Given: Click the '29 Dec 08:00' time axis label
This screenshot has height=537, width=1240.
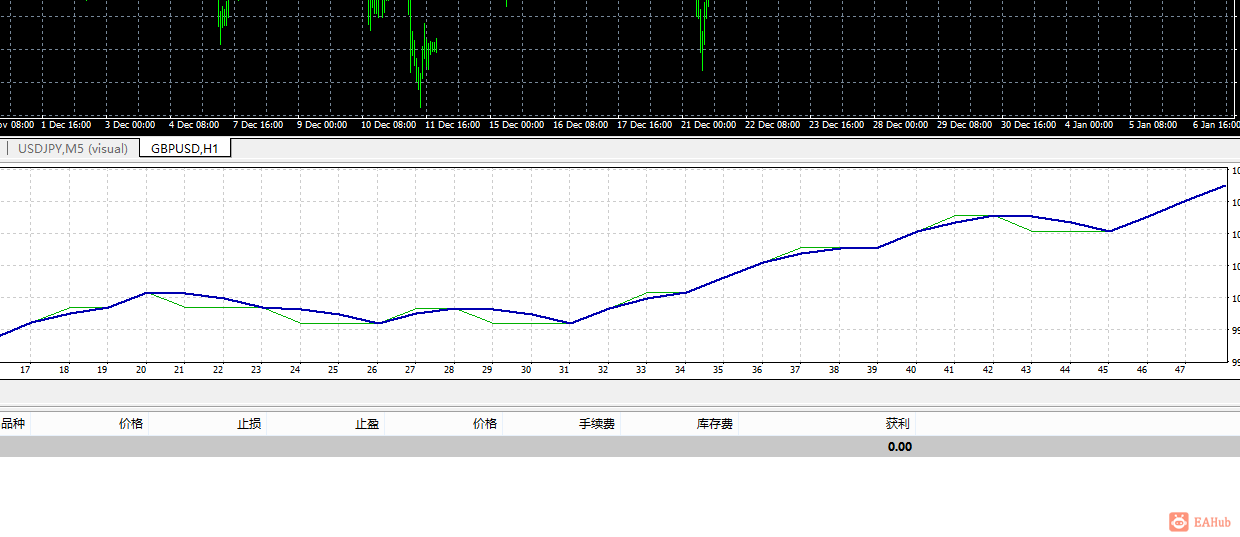Looking at the screenshot, I should (965, 125).
